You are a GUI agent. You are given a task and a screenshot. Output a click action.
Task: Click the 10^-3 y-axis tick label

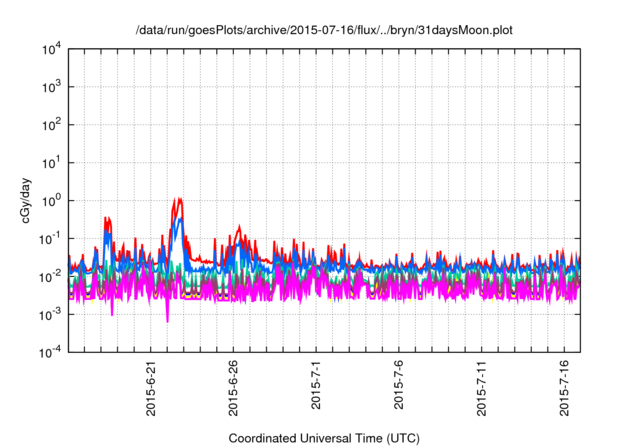[51, 313]
